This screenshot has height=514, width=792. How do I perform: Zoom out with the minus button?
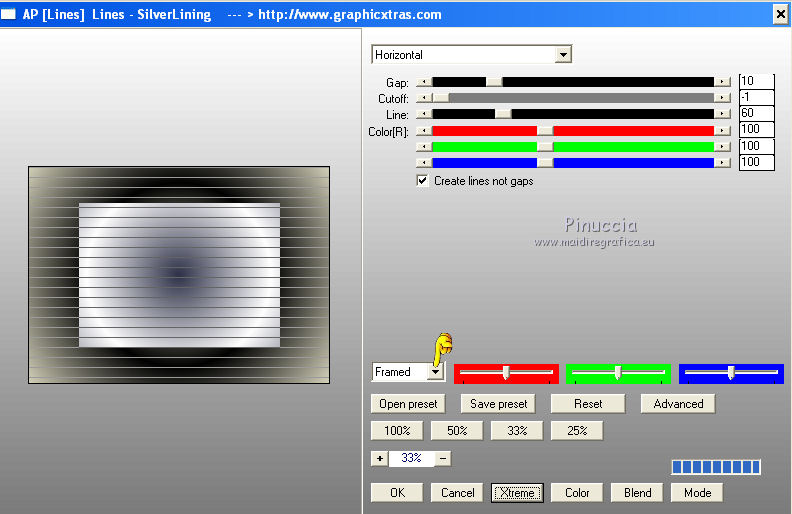[443, 458]
